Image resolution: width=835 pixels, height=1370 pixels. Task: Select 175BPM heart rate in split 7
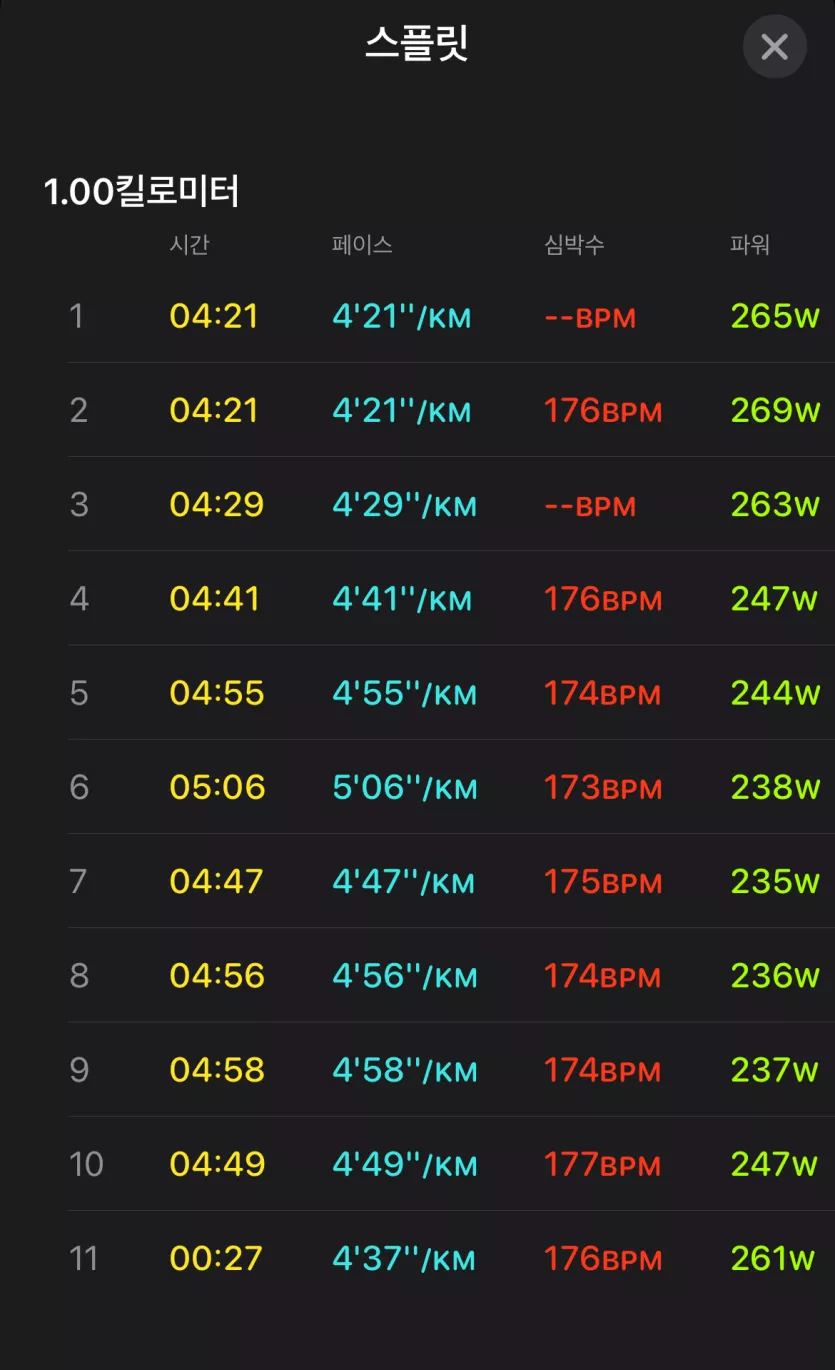pyautogui.click(x=603, y=881)
